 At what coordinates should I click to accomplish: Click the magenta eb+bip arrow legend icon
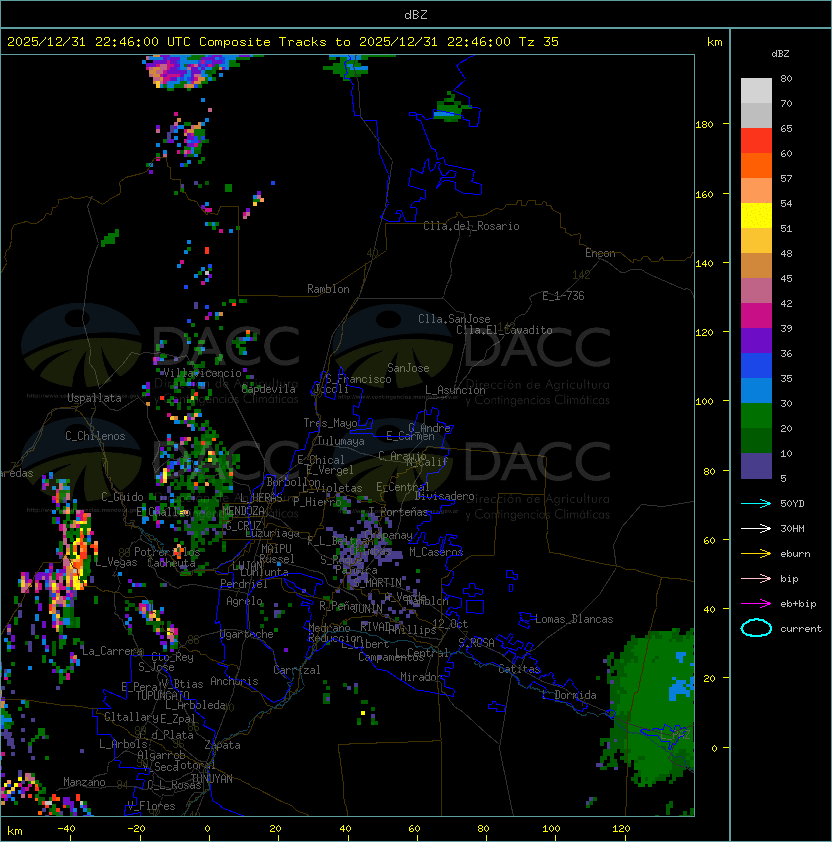756,604
